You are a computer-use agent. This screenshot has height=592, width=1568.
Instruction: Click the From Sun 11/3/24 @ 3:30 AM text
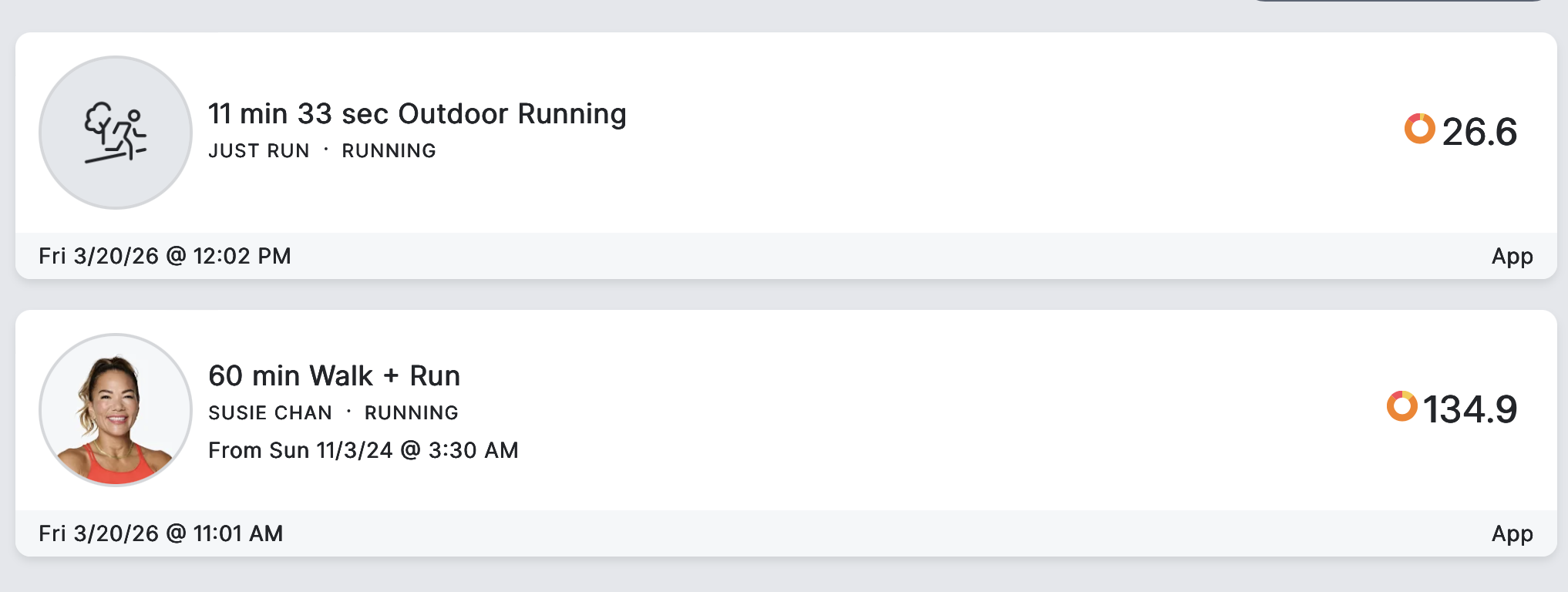363,450
